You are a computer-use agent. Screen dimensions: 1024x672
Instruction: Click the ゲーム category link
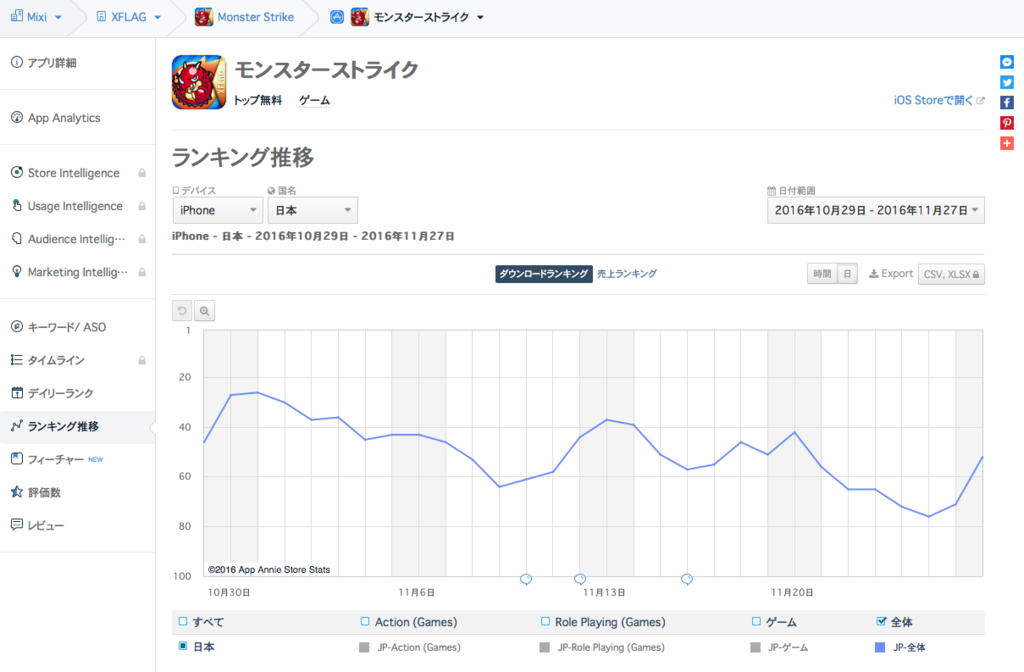tap(314, 100)
